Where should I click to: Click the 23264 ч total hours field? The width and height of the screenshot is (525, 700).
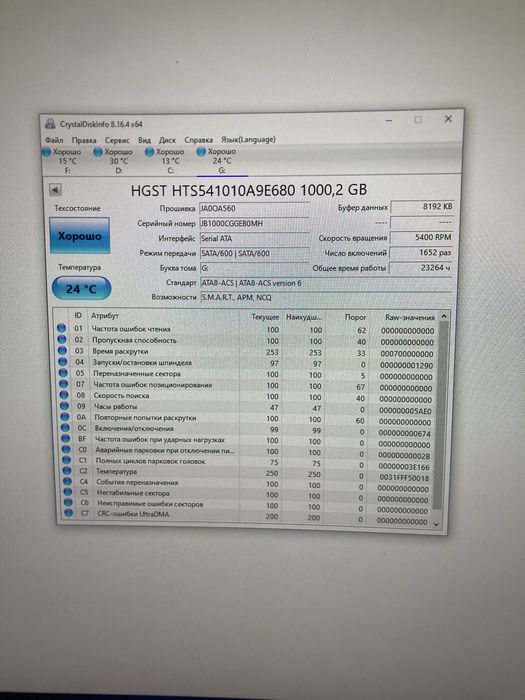click(422, 268)
